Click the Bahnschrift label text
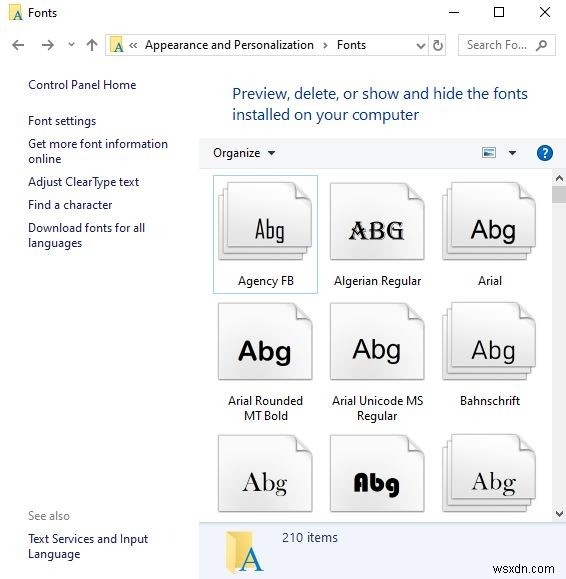The height and width of the screenshot is (579, 566). coord(490,401)
